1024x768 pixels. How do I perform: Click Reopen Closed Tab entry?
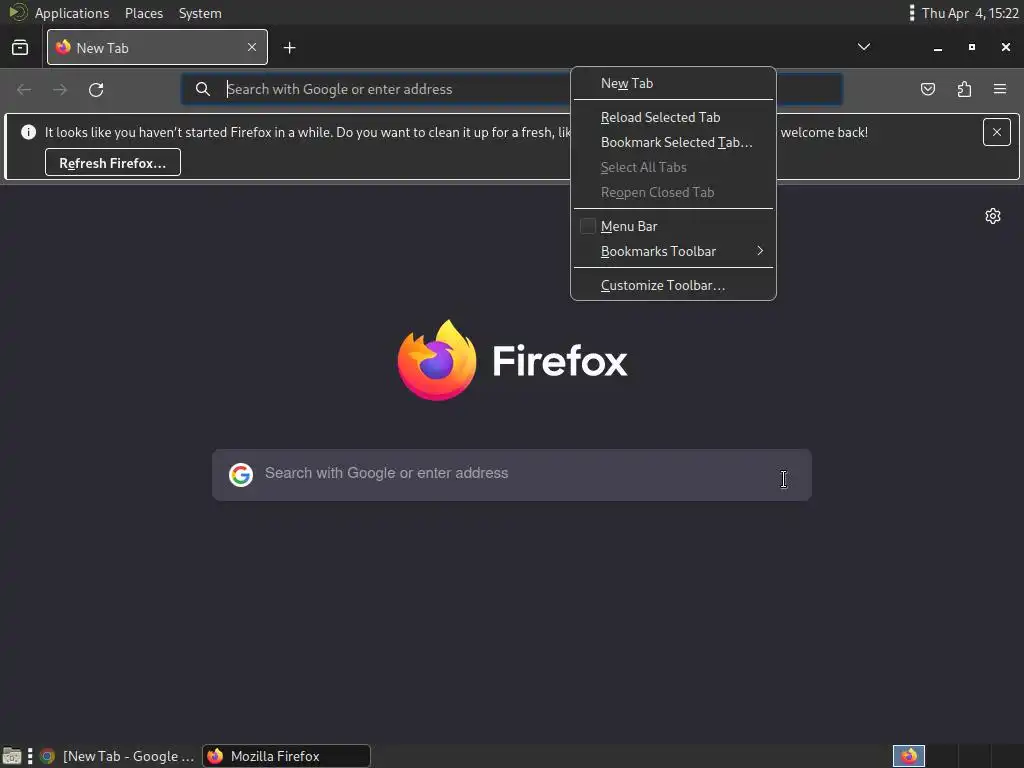point(673,193)
